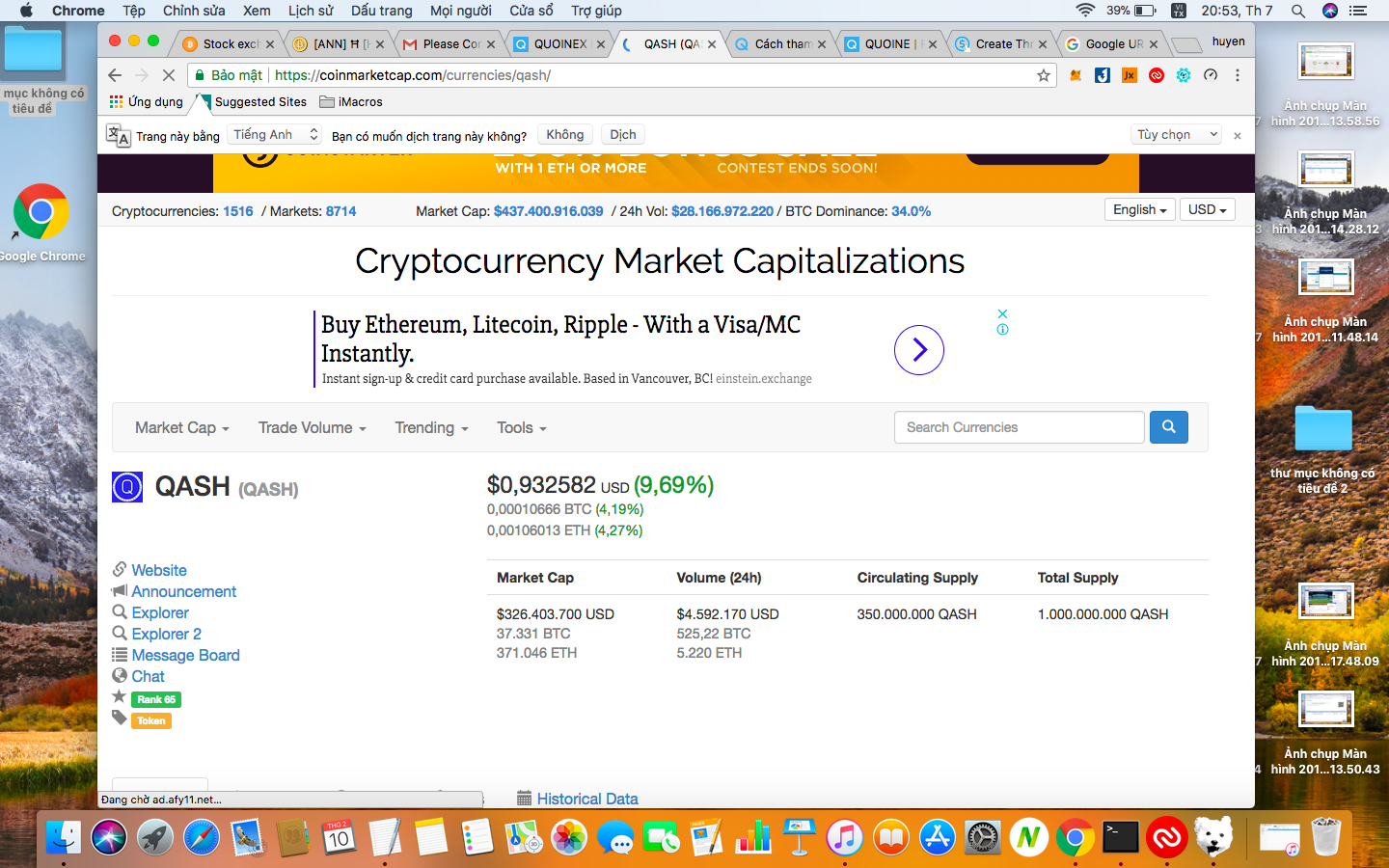This screenshot has width=1389, height=868.
Task: Click the Search Currencies input field
Action: (x=1020, y=427)
